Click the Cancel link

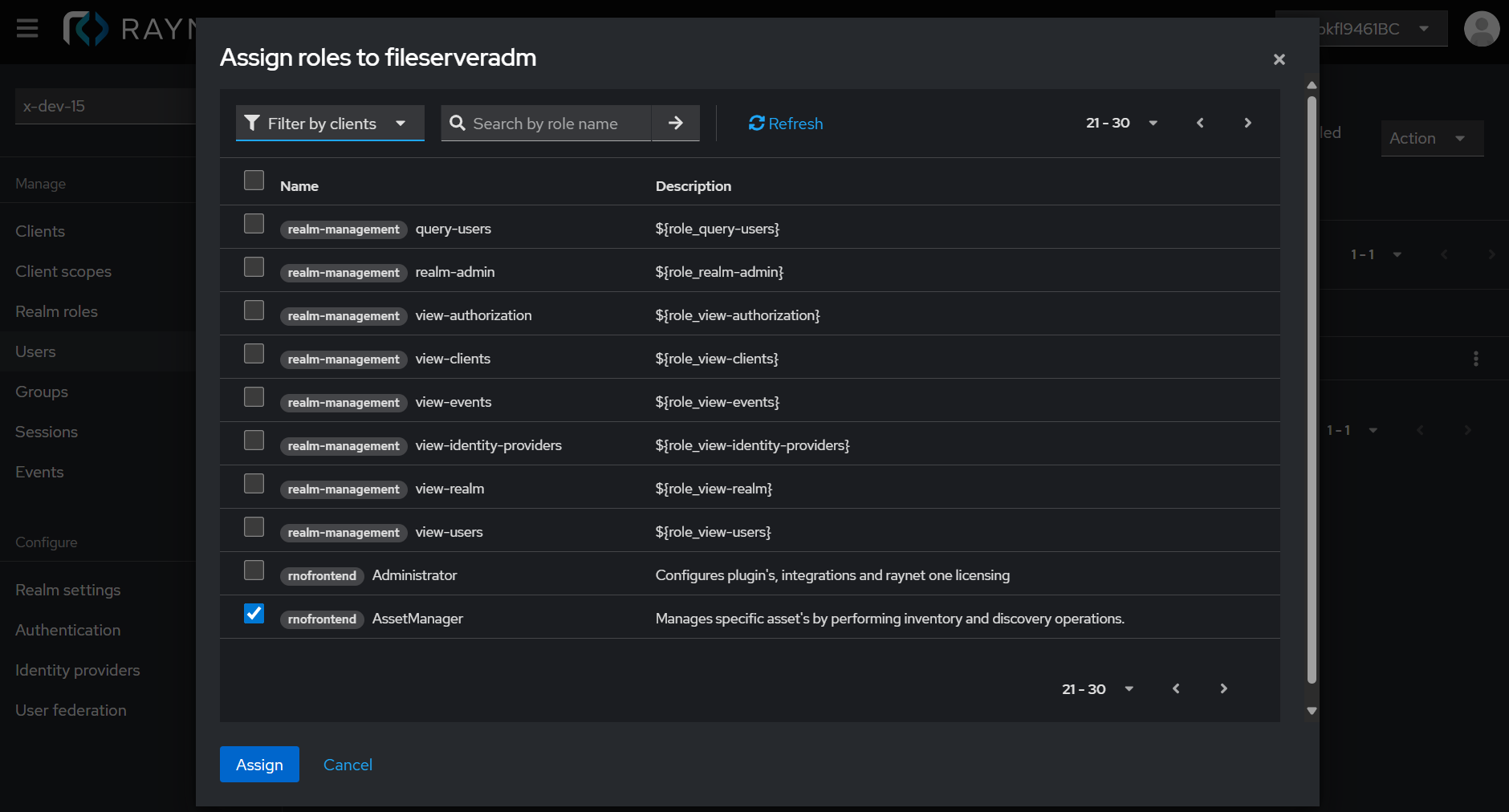348,765
